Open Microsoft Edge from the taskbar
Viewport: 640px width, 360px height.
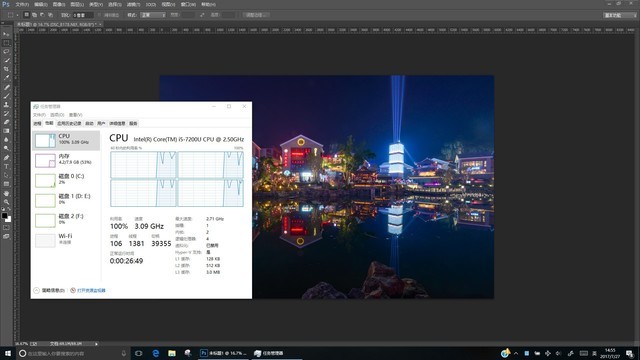[x=156, y=353]
